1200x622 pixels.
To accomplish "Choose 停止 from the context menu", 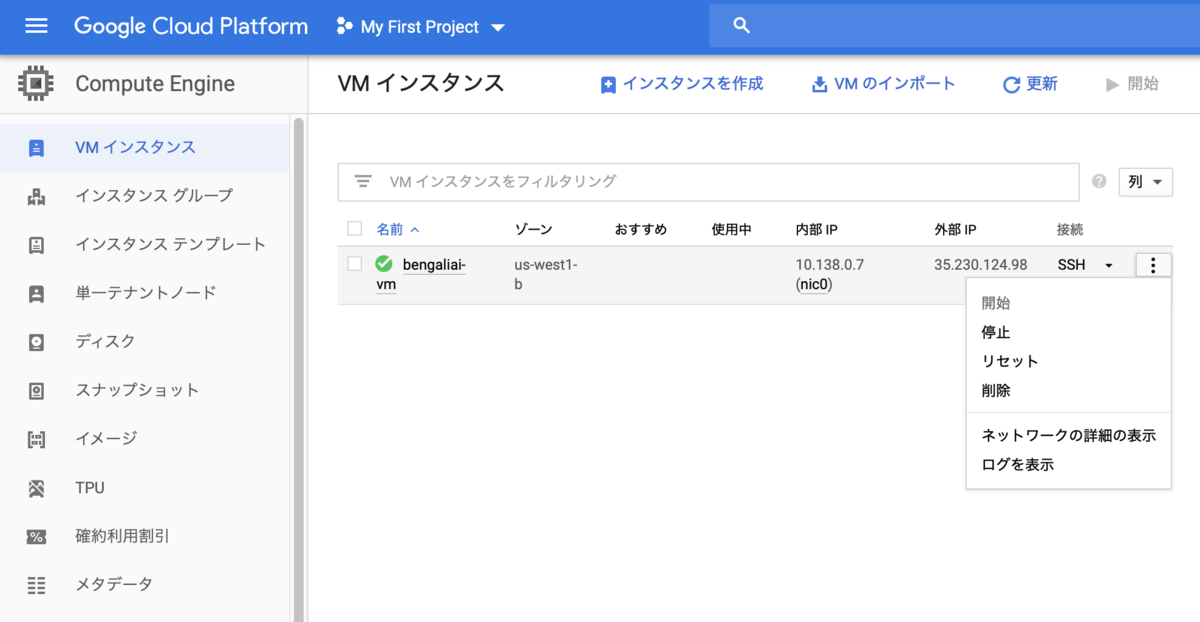I will [x=995, y=332].
